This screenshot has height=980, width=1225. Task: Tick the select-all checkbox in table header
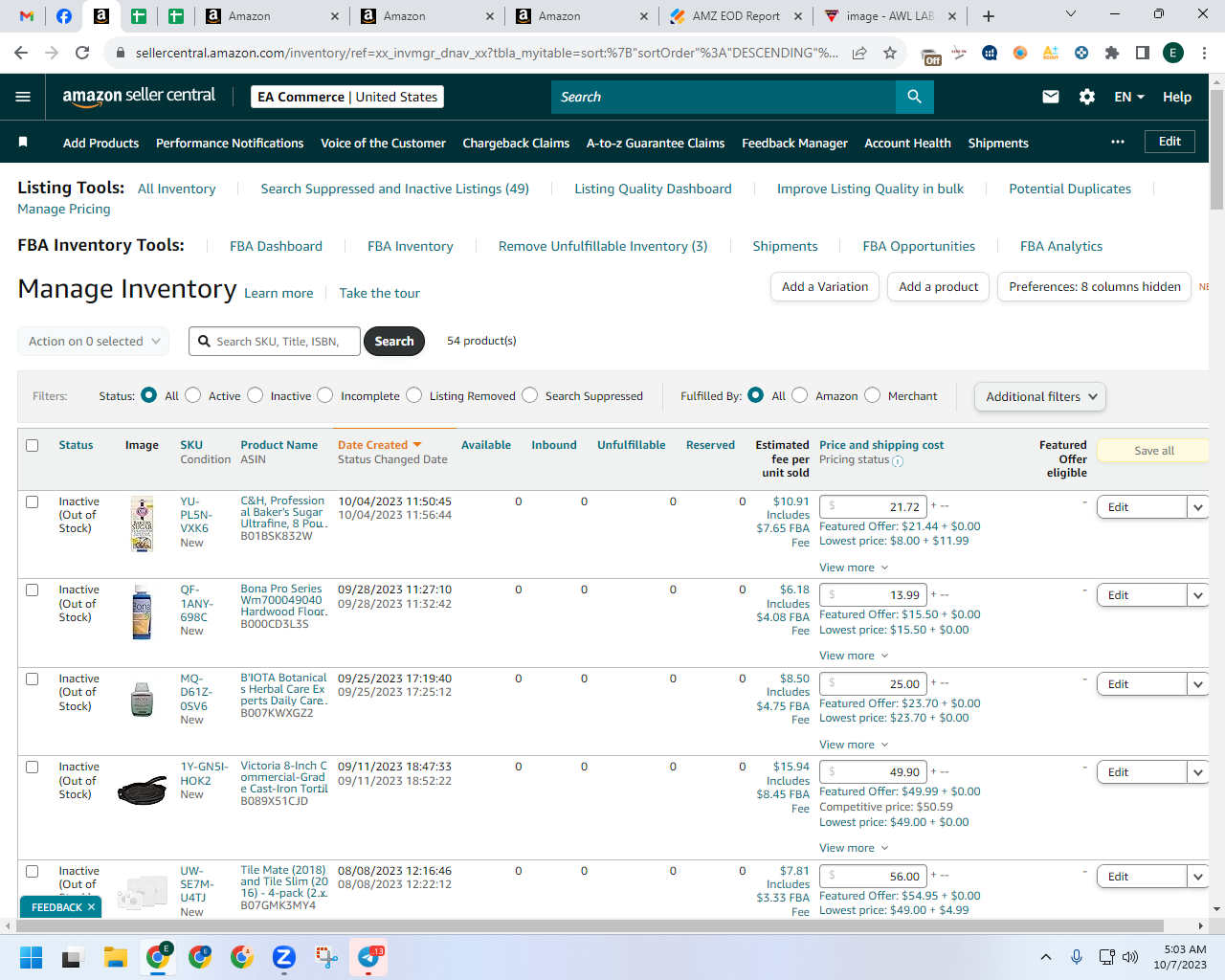point(33,445)
